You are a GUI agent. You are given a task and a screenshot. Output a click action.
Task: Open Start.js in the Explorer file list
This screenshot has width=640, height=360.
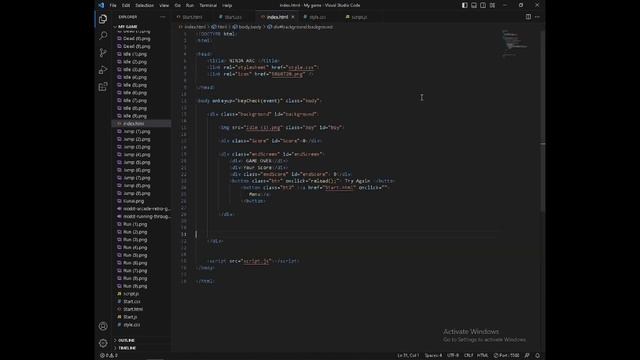141,317
